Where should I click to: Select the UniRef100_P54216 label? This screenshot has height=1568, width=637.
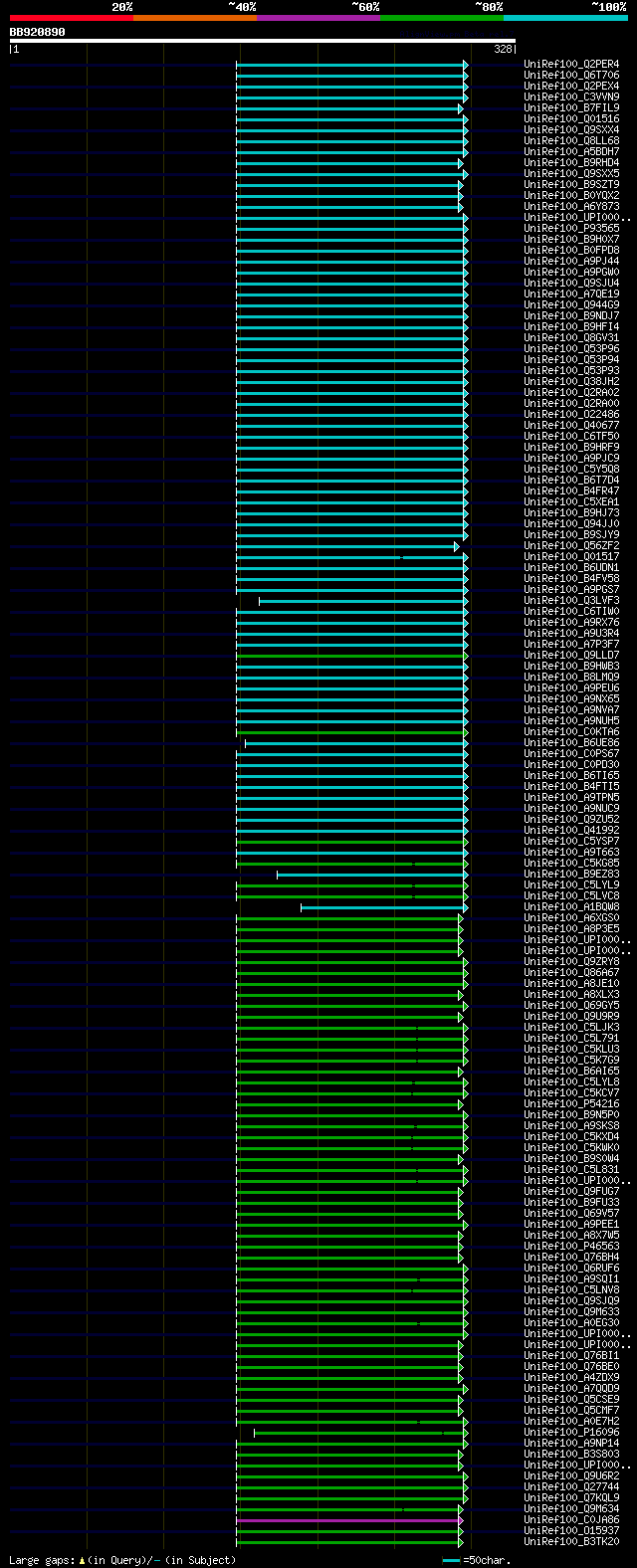click(x=571, y=1104)
